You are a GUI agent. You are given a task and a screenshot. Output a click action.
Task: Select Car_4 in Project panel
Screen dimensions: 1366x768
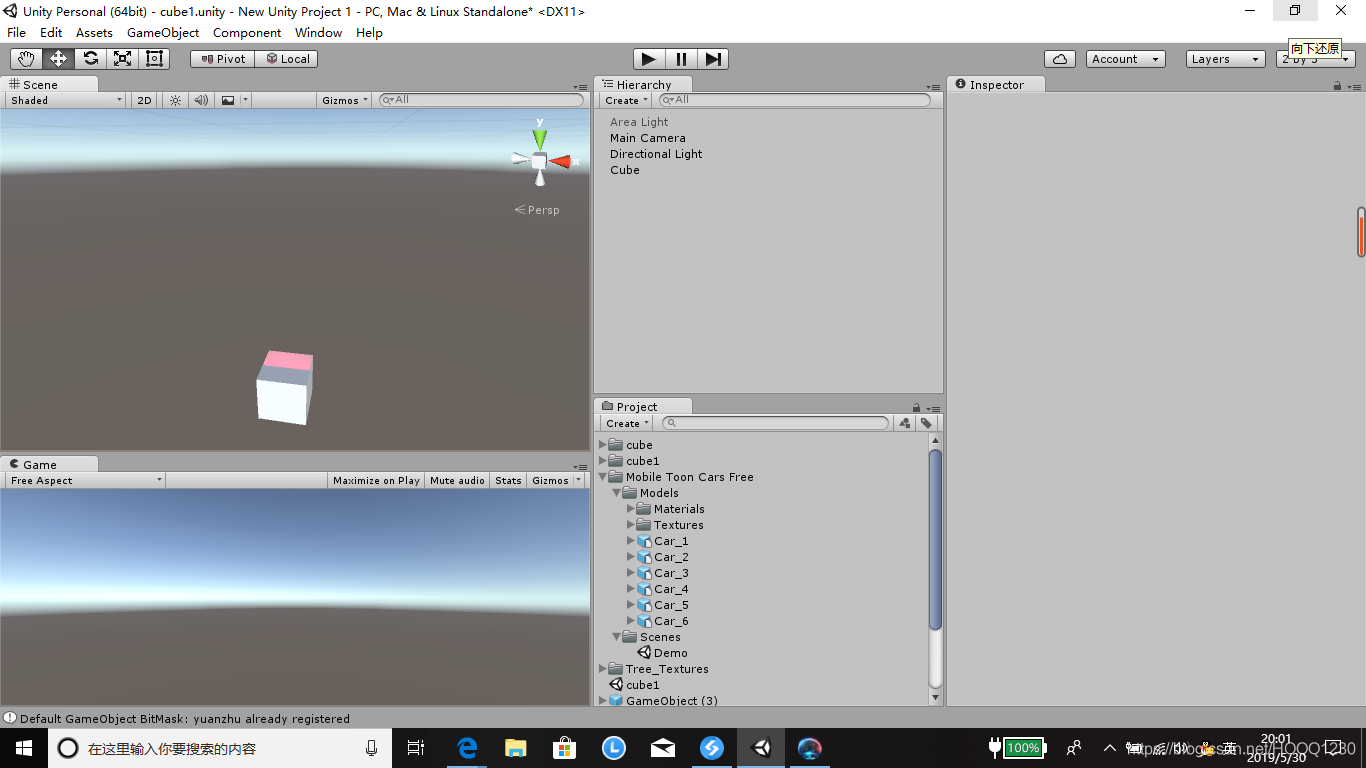pos(662,589)
